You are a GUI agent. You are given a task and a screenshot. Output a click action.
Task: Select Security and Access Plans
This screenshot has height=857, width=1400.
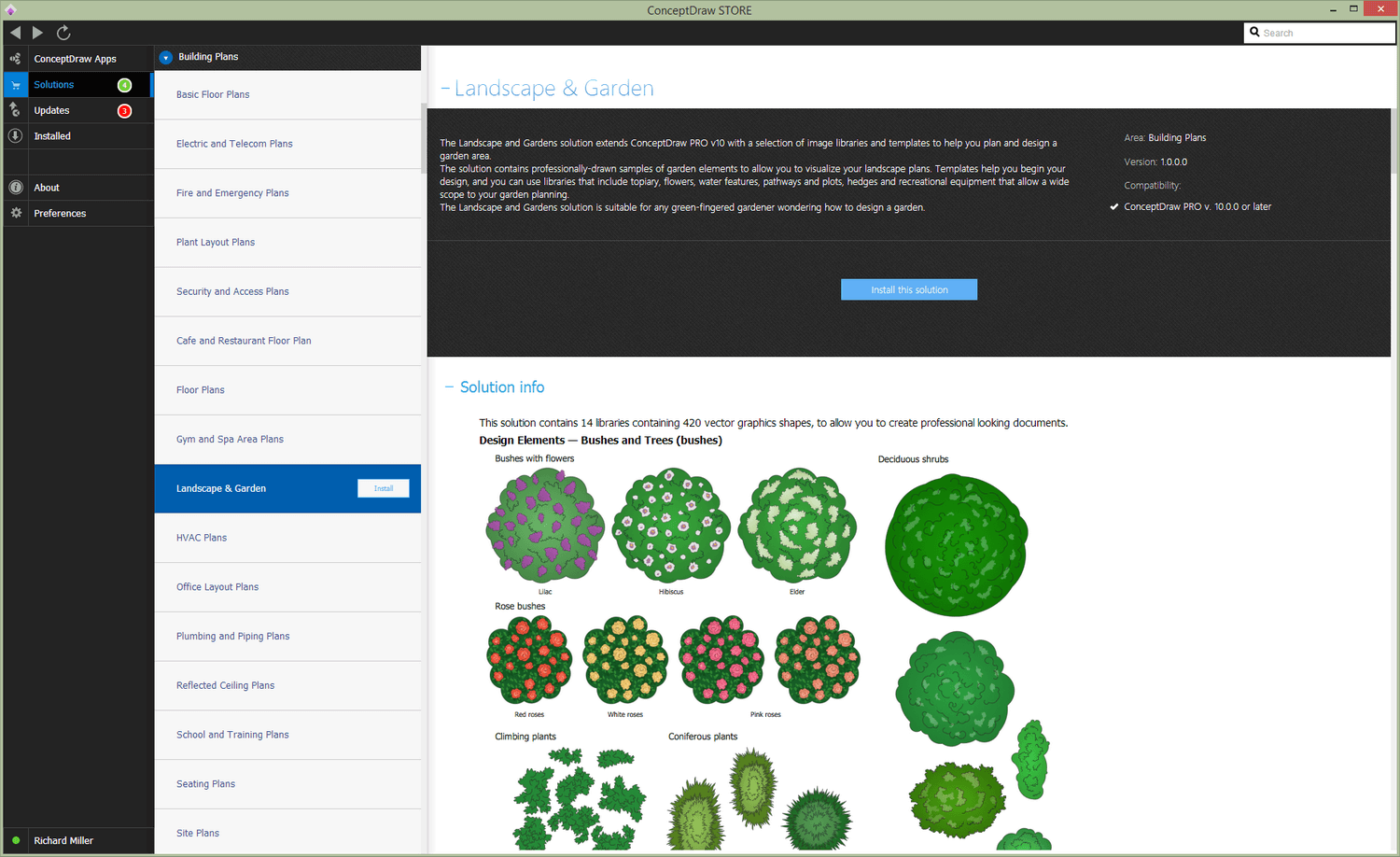pyautogui.click(x=287, y=291)
